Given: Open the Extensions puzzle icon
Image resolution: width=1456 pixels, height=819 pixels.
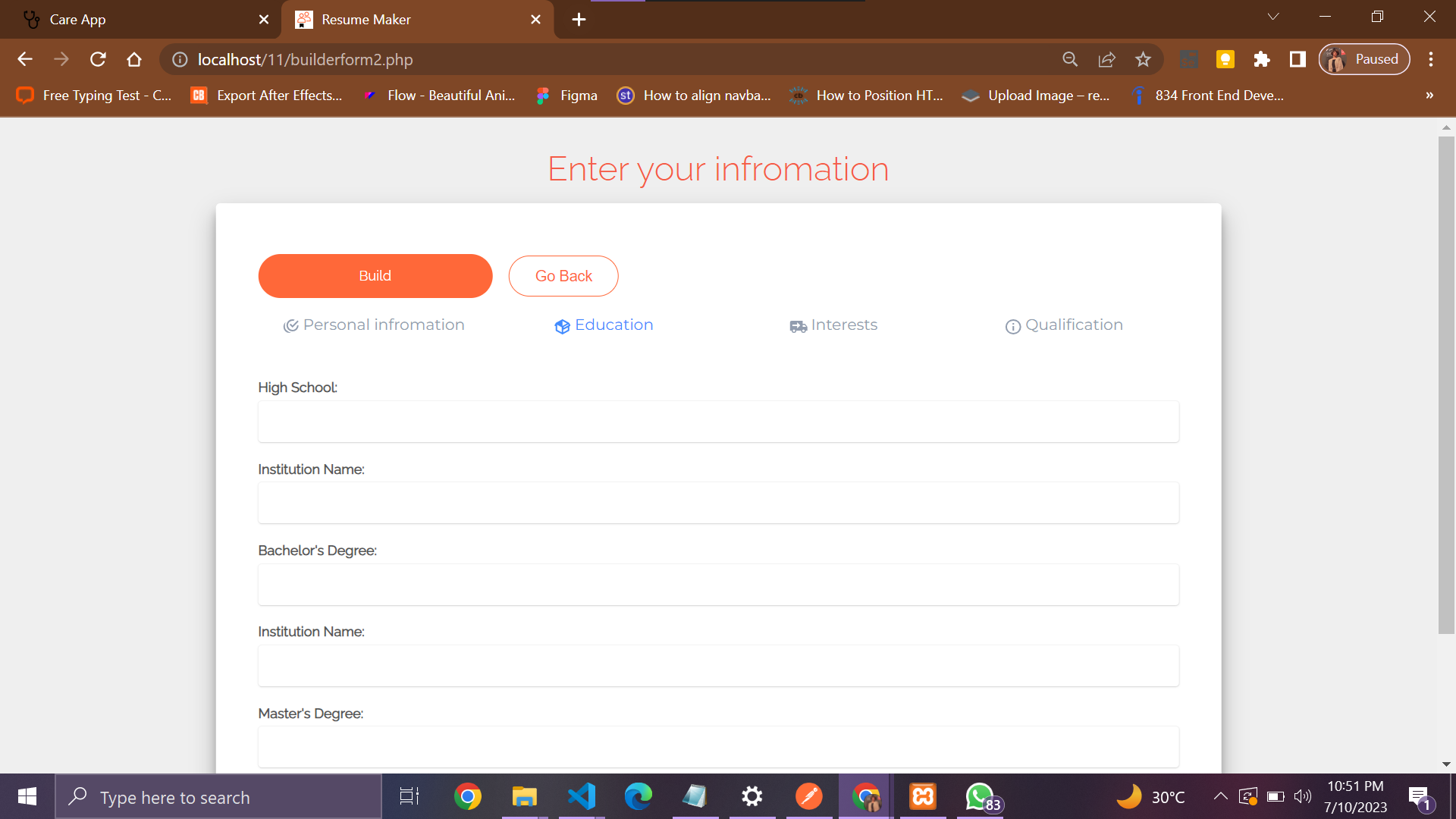Looking at the screenshot, I should [1262, 59].
